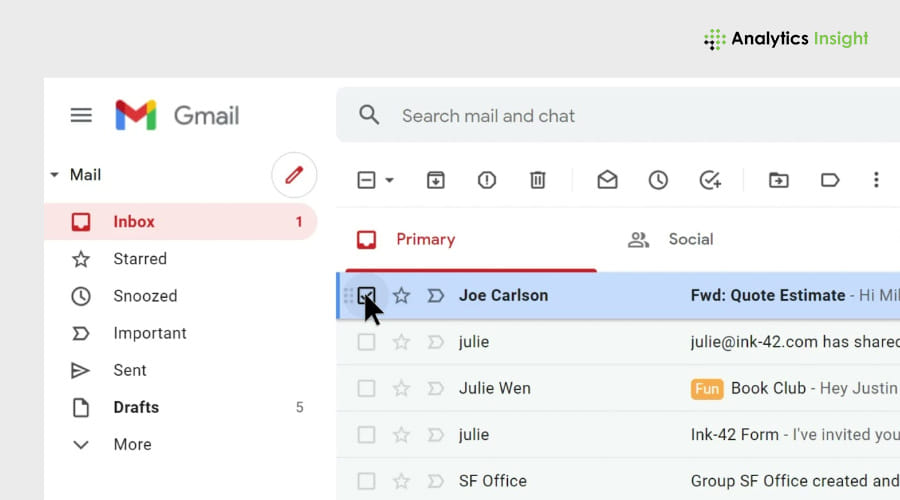900x500 pixels.
Task: Click the Move to folder icon
Action: pyautogui.click(x=779, y=180)
